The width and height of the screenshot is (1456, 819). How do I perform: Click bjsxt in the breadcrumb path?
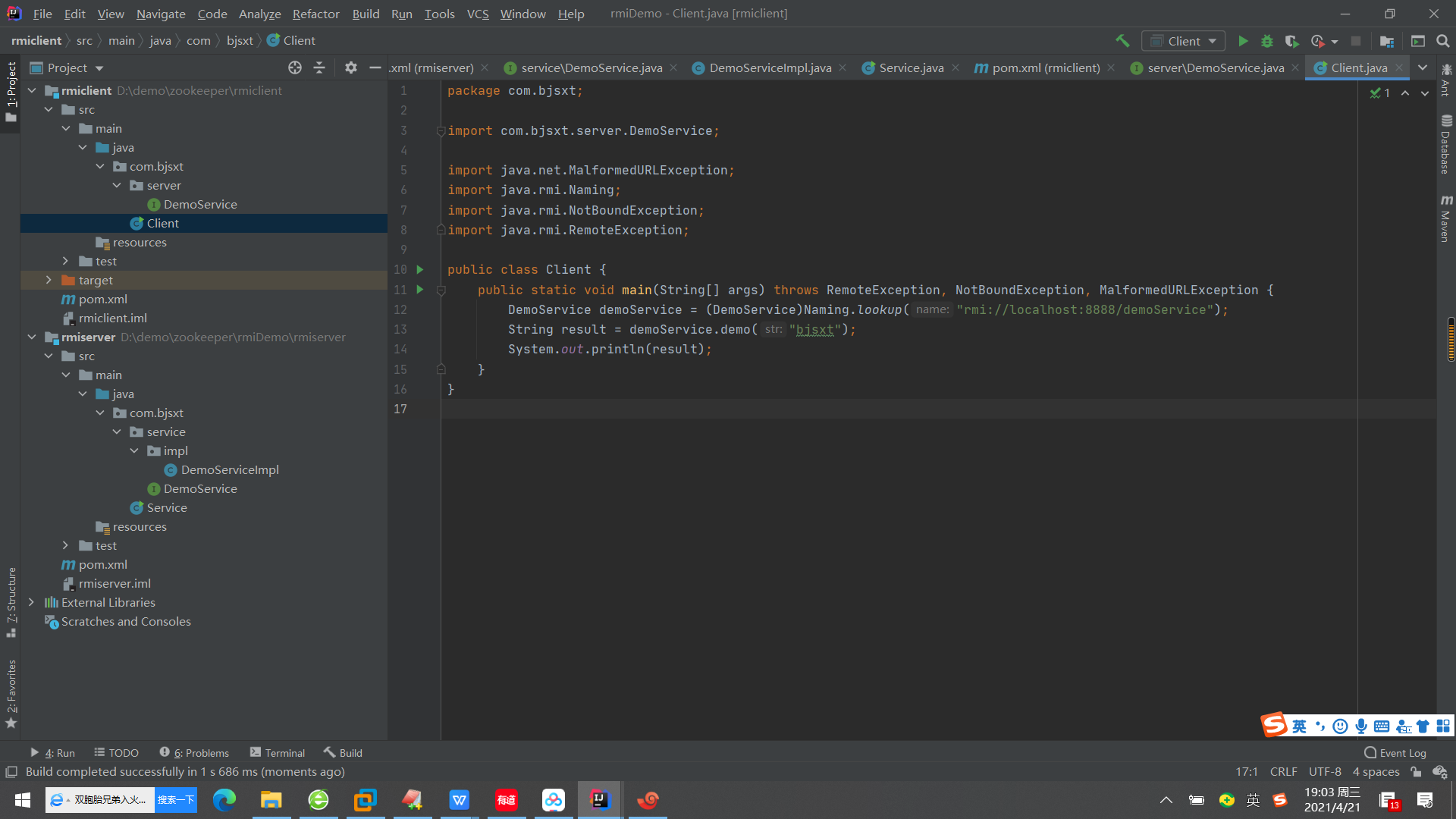click(240, 40)
